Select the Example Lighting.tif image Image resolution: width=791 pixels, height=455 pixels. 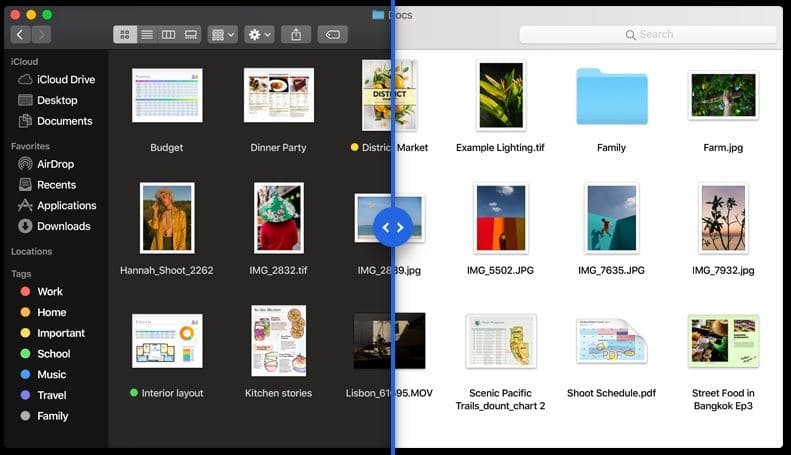click(500, 95)
